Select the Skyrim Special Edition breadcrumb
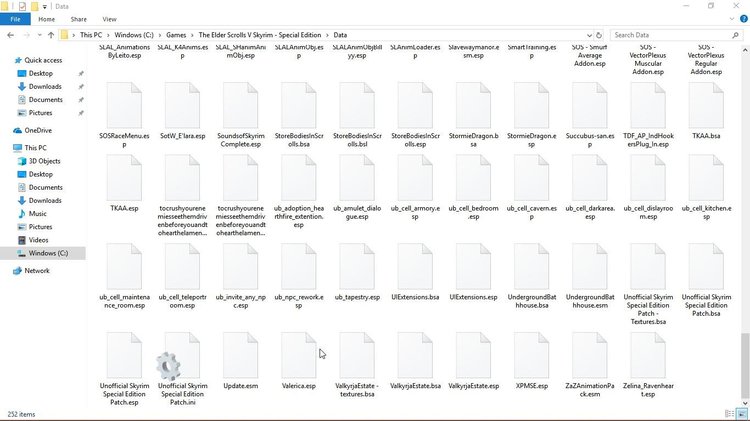The width and height of the screenshot is (750, 421). (x=260, y=35)
